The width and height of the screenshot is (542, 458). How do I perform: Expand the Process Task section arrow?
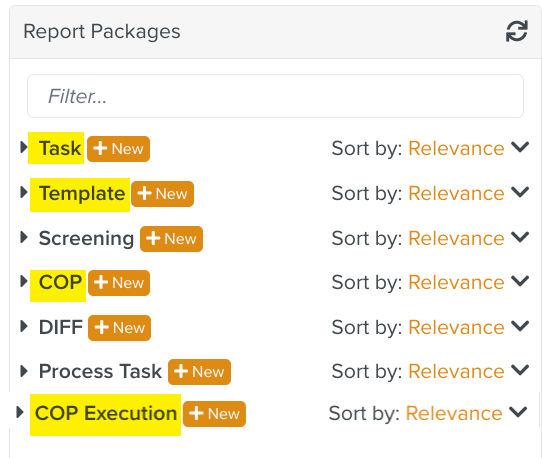pos(24,371)
